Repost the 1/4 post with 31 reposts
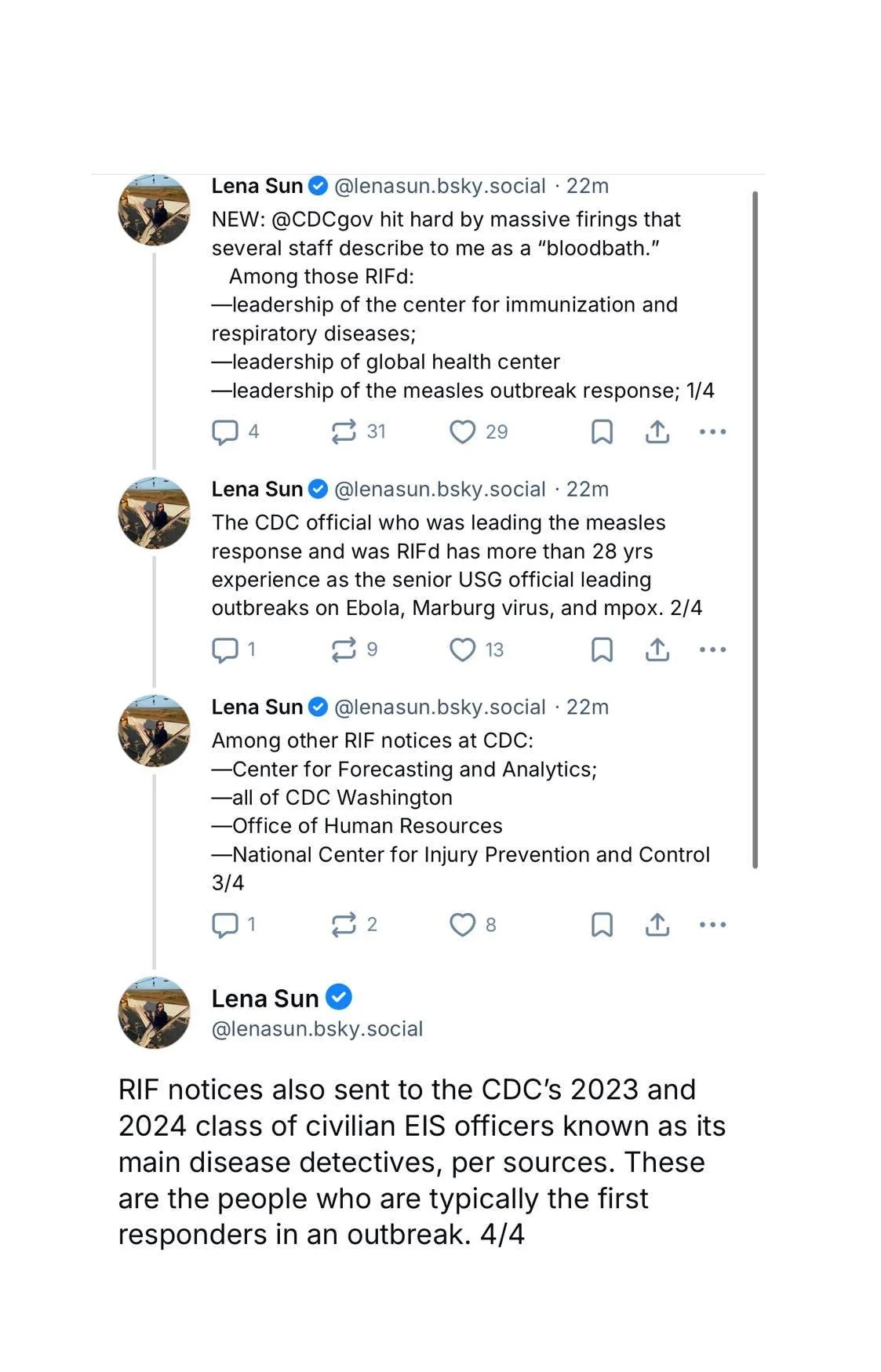This screenshot has width=881, height=1372. point(344,432)
